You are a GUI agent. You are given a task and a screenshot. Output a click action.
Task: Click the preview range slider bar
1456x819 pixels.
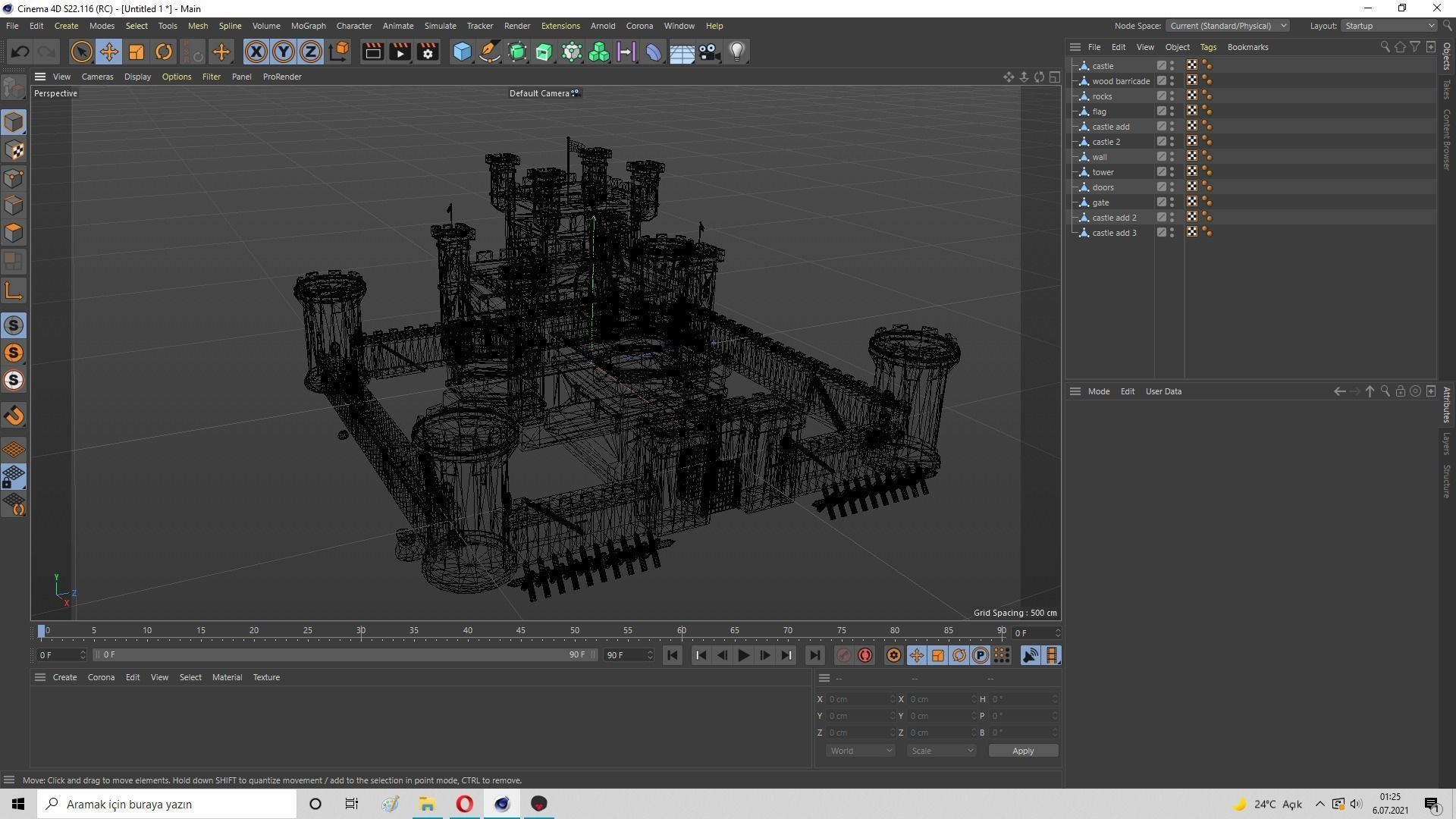[344, 654]
